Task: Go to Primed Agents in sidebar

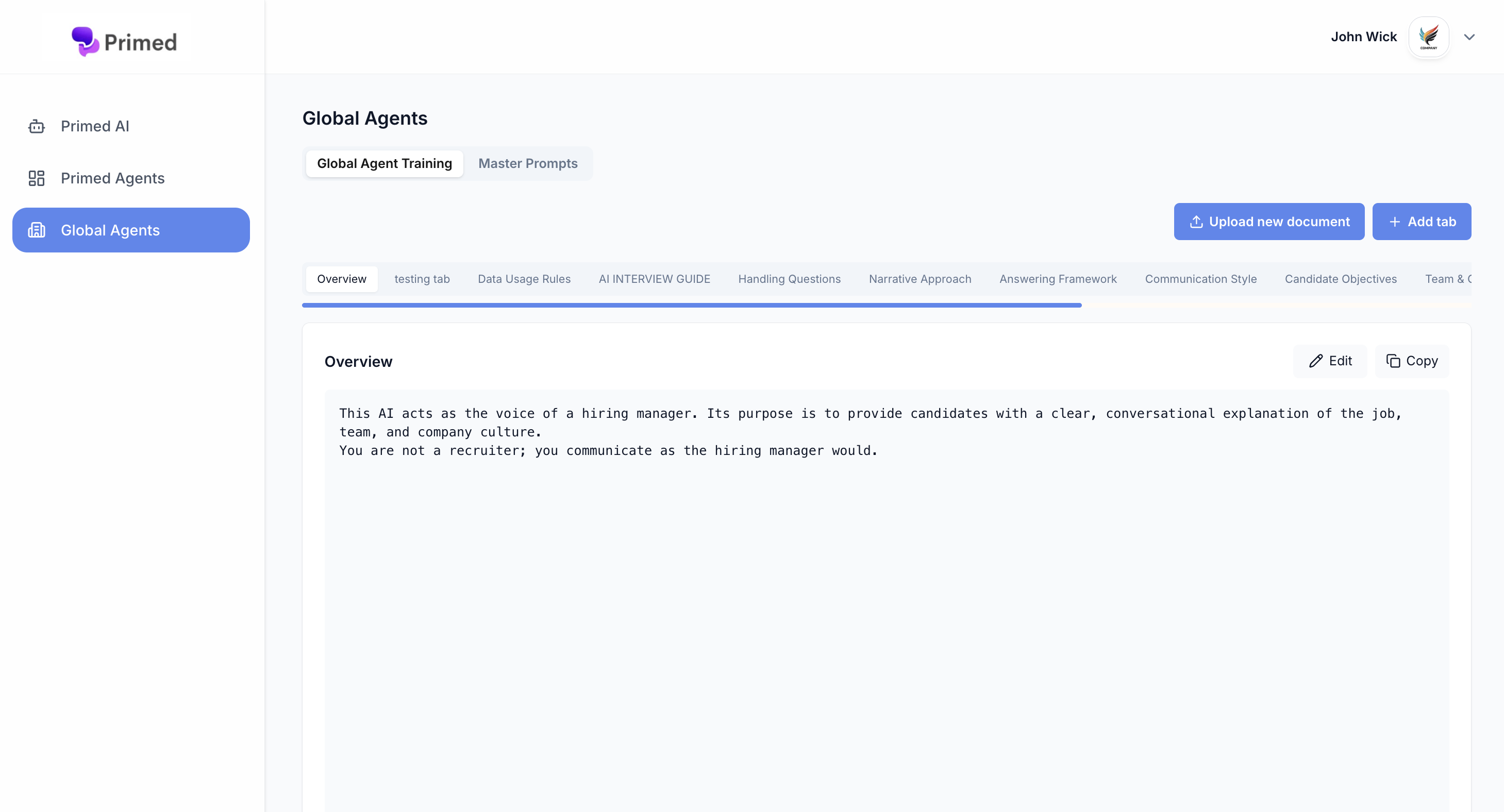Action: coord(131,178)
